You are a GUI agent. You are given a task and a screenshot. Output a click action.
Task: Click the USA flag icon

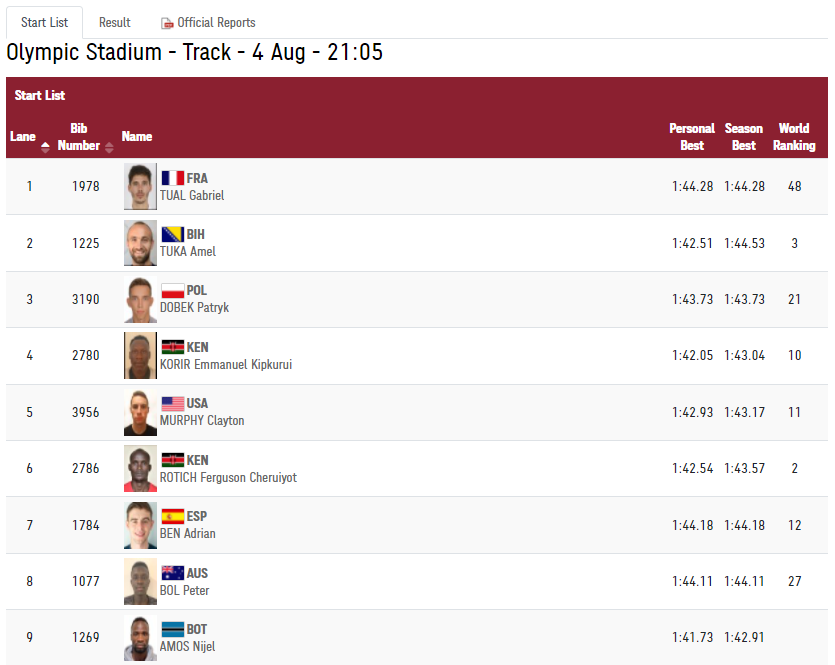[173, 404]
